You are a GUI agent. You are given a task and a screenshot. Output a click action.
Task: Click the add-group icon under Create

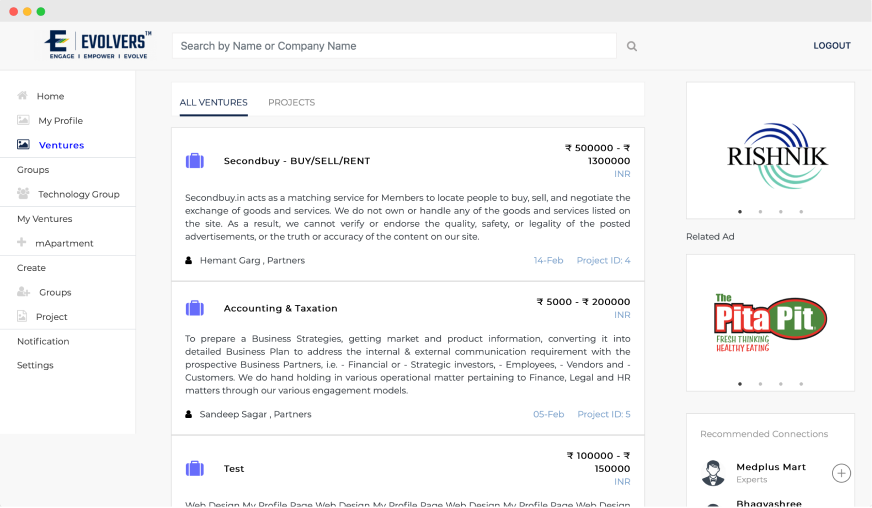23,292
